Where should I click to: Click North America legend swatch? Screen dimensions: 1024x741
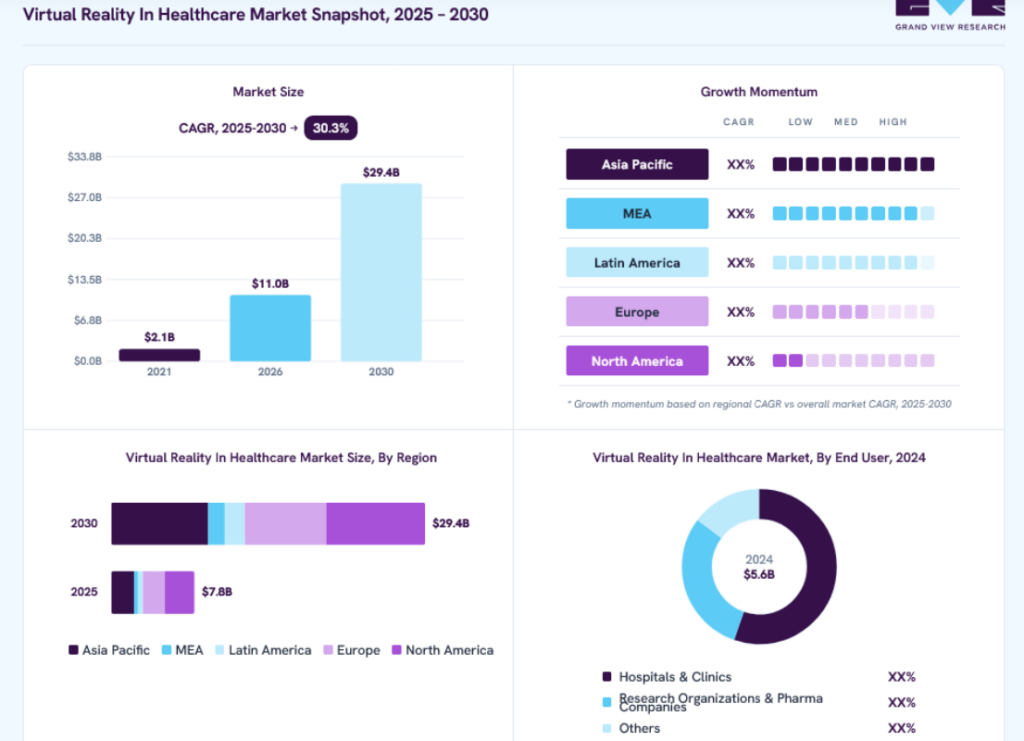[x=396, y=650]
